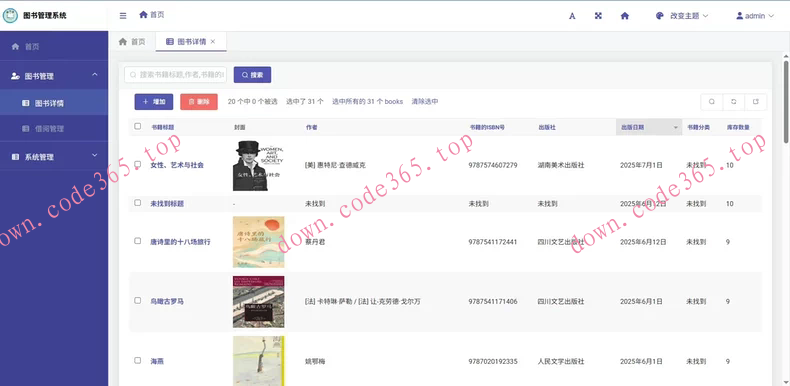
Task: Click the 书籍标题 column header
Action: [162, 127]
